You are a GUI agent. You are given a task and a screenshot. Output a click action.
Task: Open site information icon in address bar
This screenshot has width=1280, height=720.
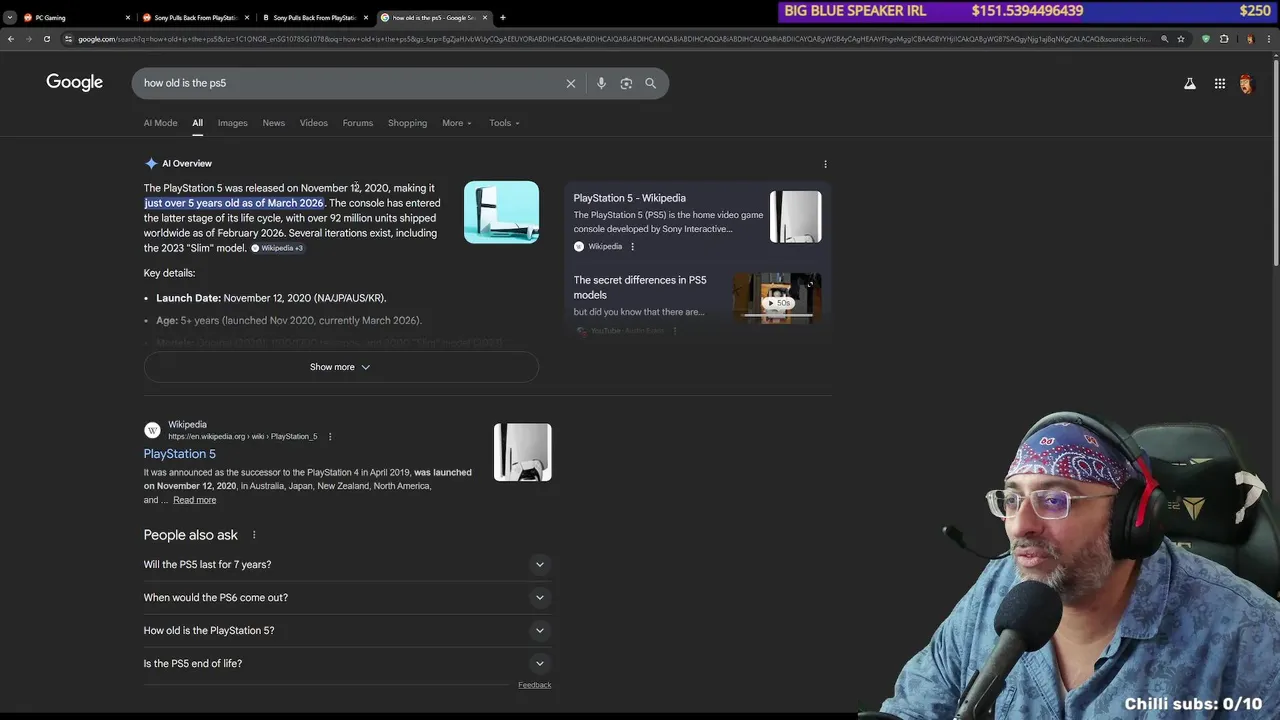pos(68,39)
